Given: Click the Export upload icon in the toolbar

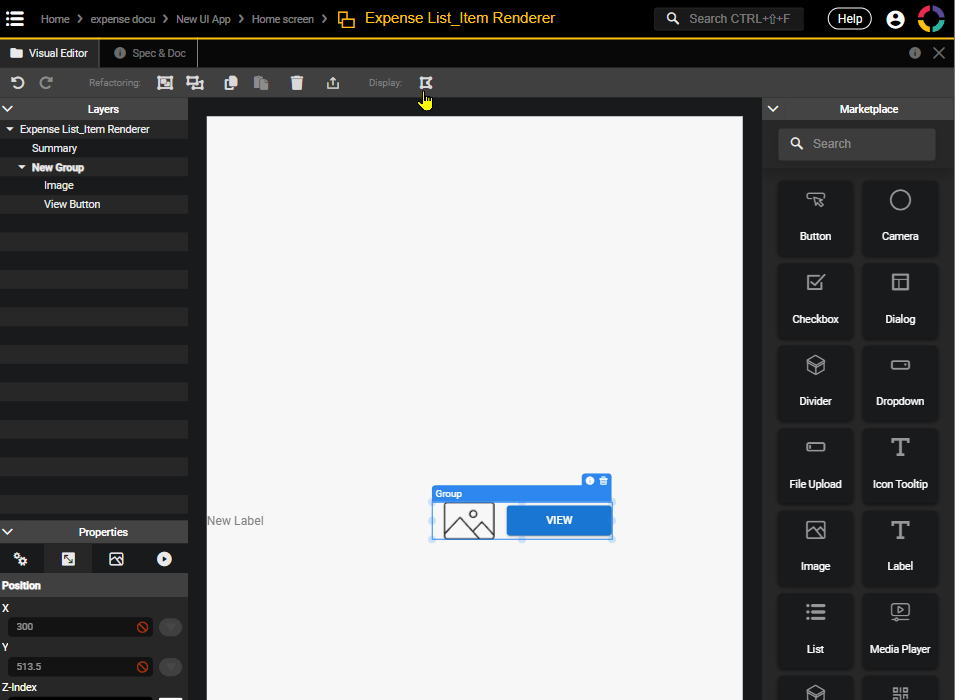Looking at the screenshot, I should (333, 83).
